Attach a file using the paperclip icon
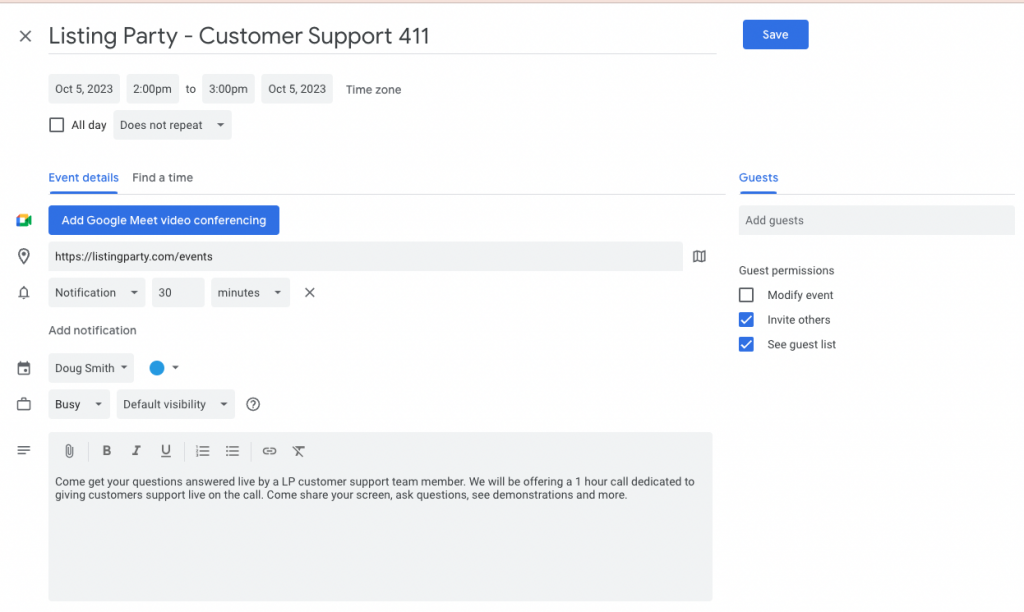This screenshot has height=612, width=1024. 69,451
